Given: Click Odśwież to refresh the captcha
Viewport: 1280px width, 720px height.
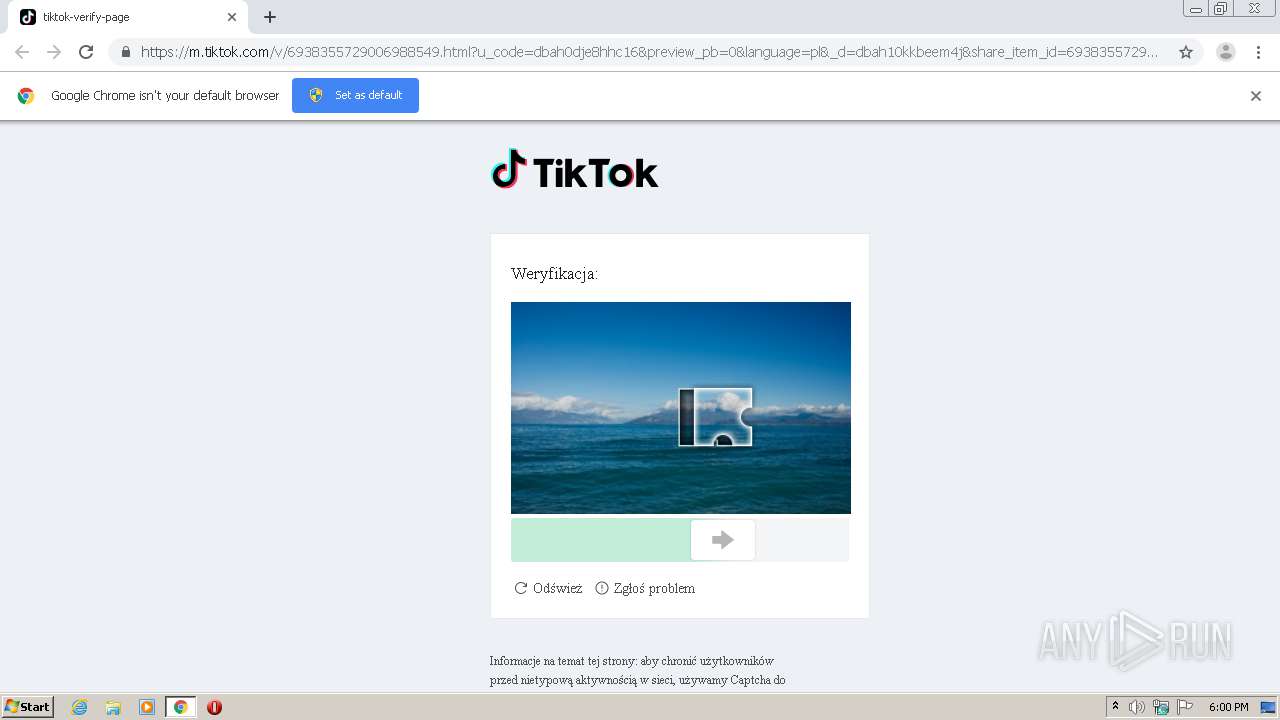Looking at the screenshot, I should [x=548, y=588].
